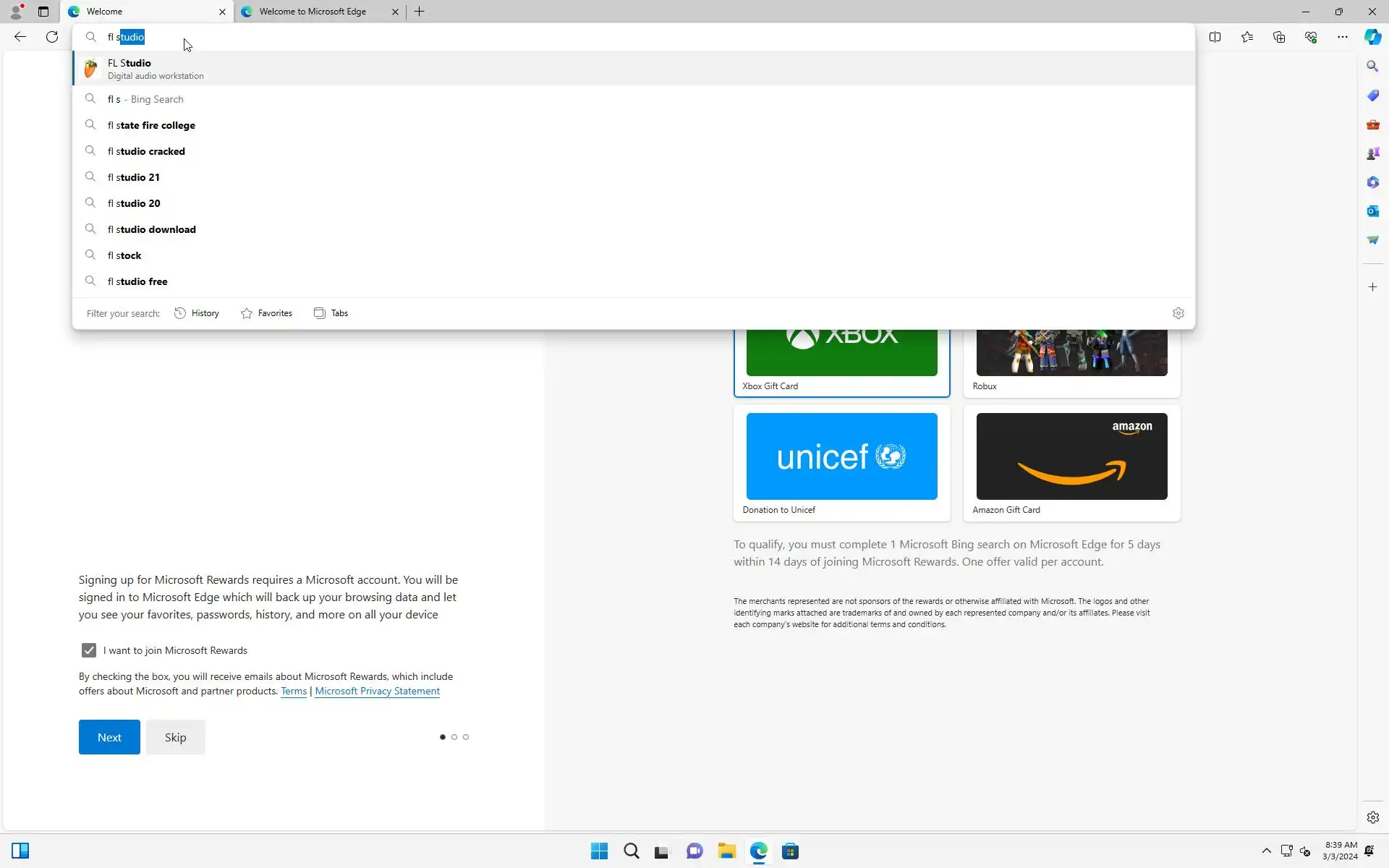
Task: Open the Outlook icon in sidebar
Action: tap(1372, 211)
